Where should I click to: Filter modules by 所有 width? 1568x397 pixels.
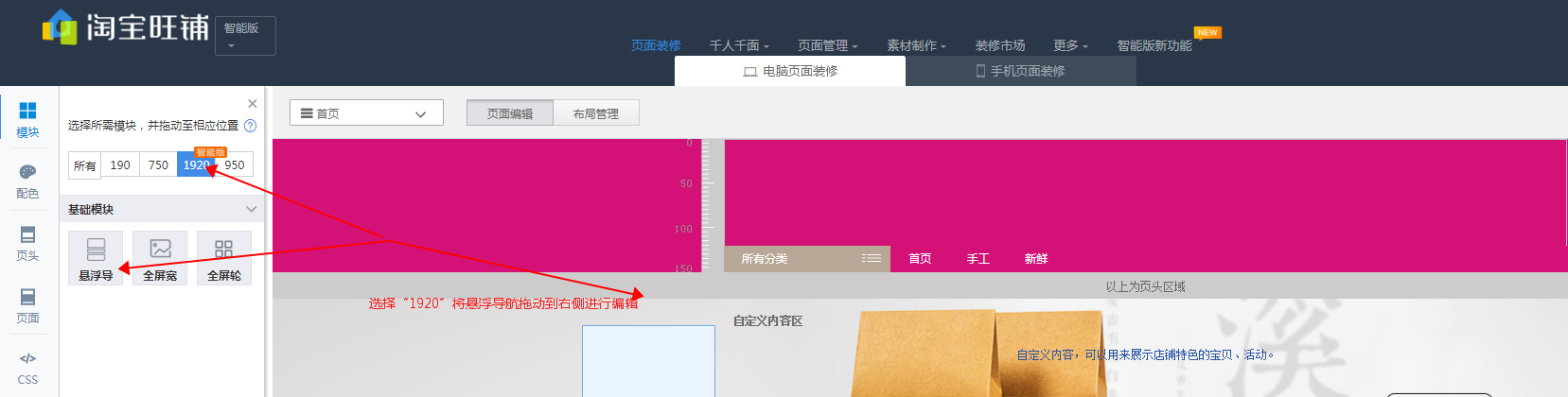point(85,165)
